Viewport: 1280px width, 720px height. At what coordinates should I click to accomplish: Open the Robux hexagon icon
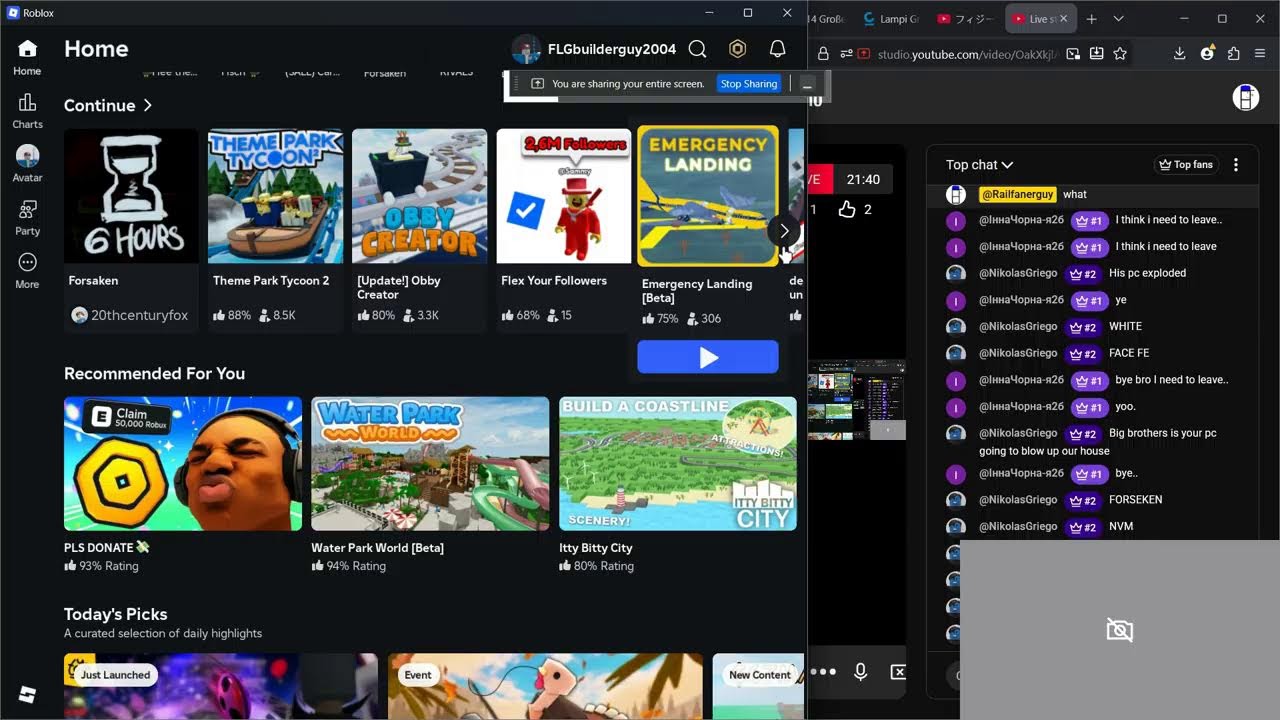(738, 49)
